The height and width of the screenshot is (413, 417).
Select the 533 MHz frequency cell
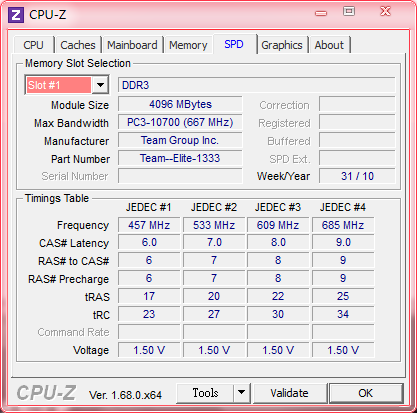(x=214, y=225)
